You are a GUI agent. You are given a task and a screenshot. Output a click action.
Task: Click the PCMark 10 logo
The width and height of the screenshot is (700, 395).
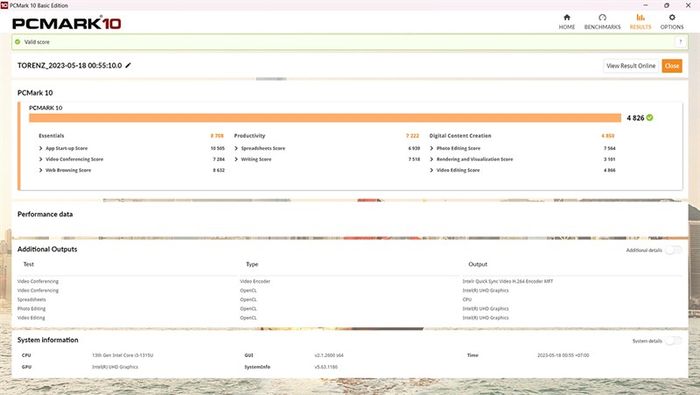[67, 23]
